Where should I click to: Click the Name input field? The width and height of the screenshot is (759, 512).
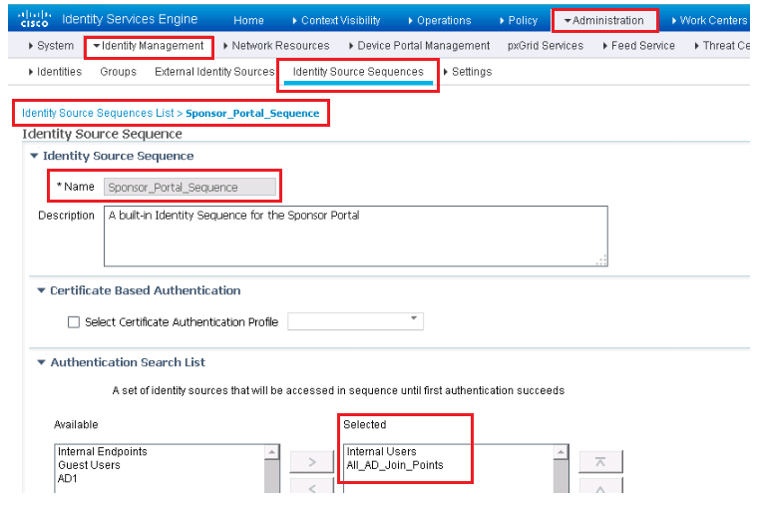tap(190, 187)
